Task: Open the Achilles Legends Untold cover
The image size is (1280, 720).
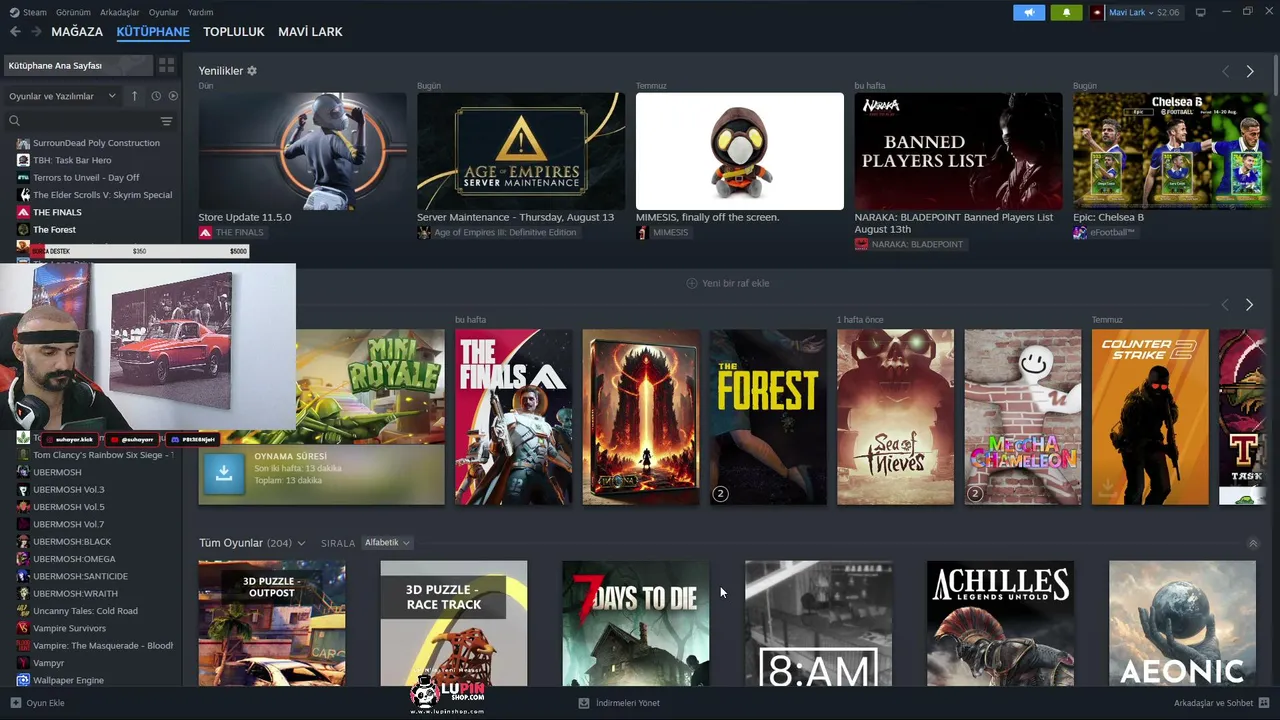Action: coord(1001,624)
